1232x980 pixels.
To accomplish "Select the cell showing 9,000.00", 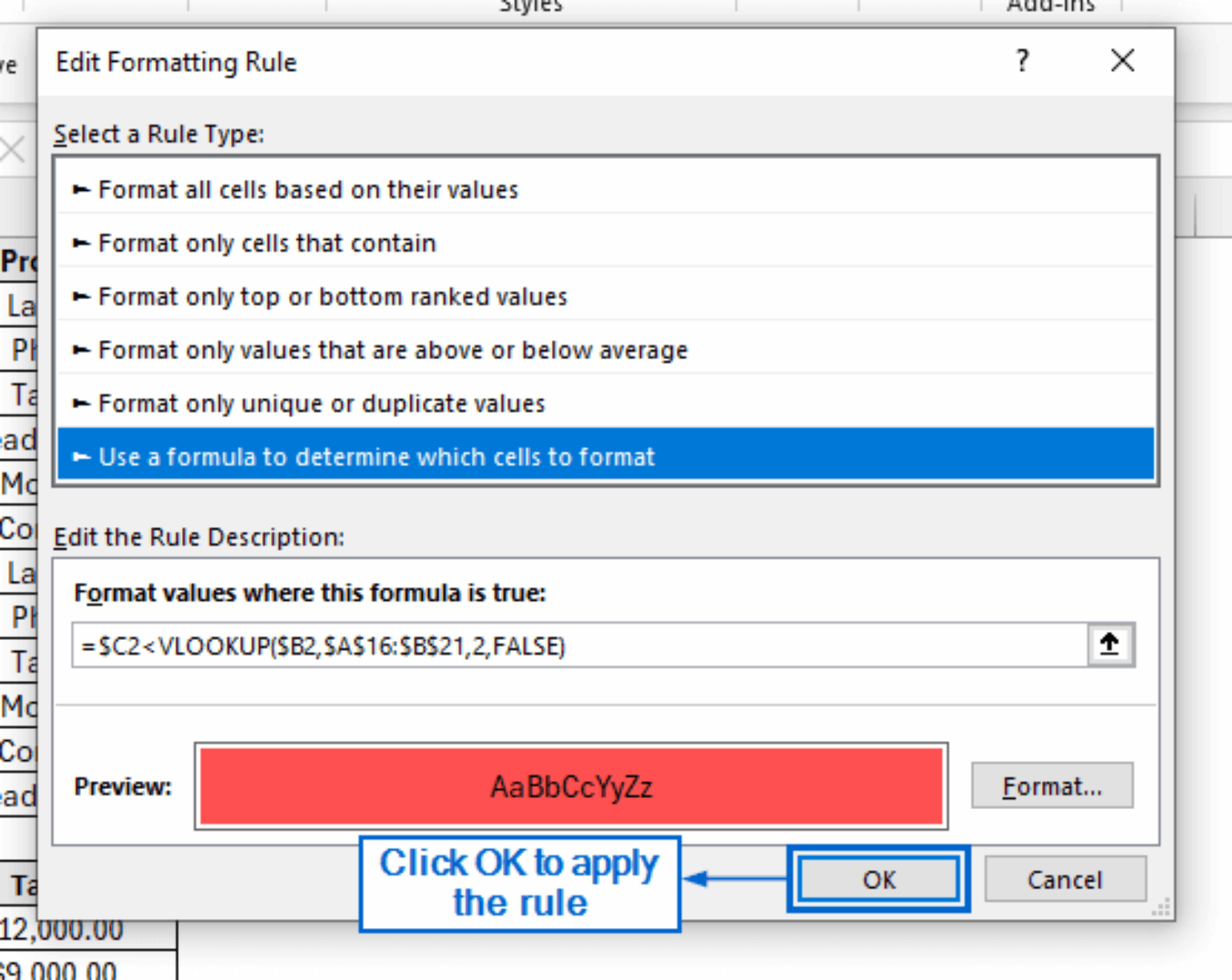I will [x=61, y=969].
